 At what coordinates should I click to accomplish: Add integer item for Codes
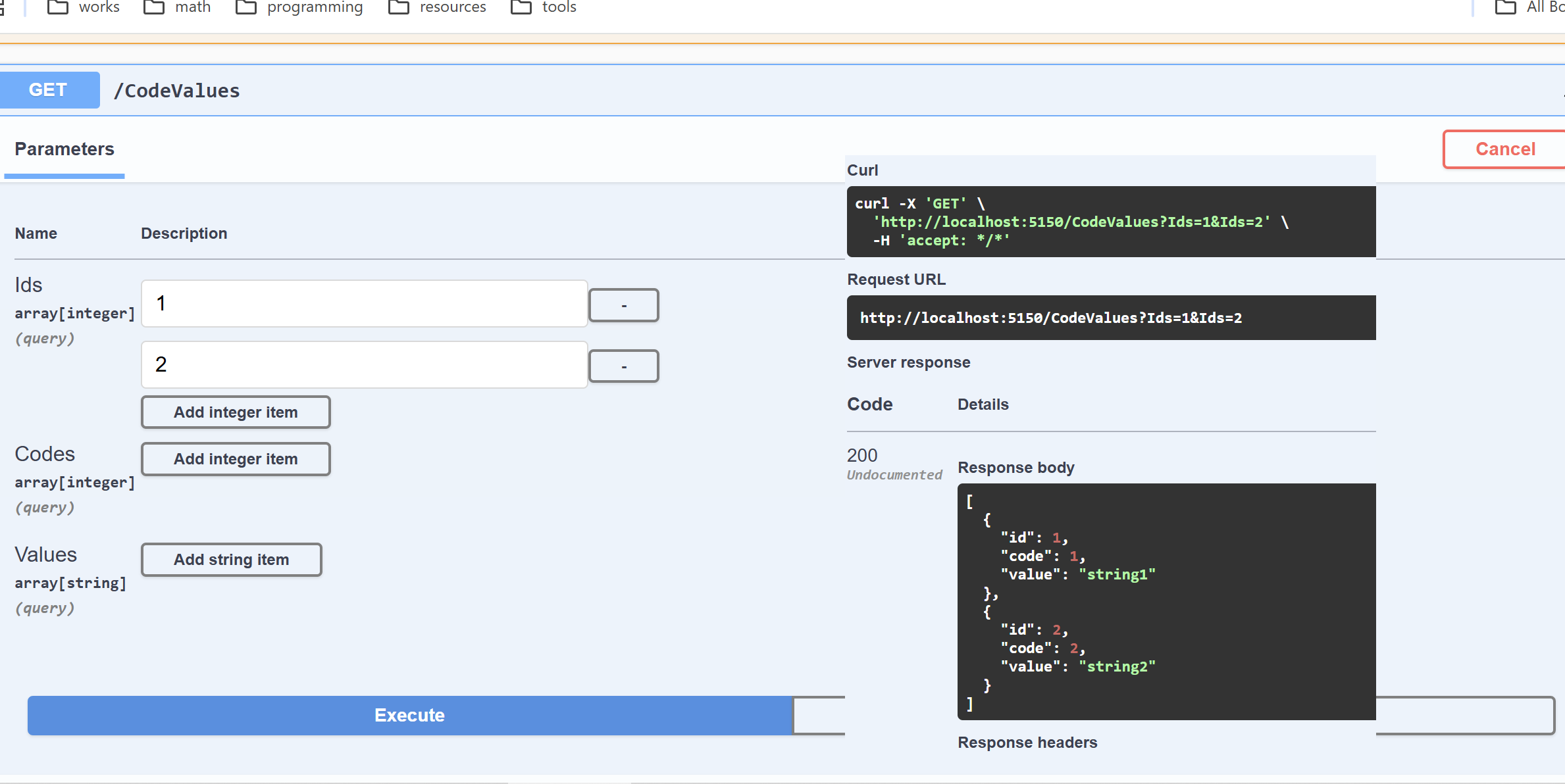point(236,459)
